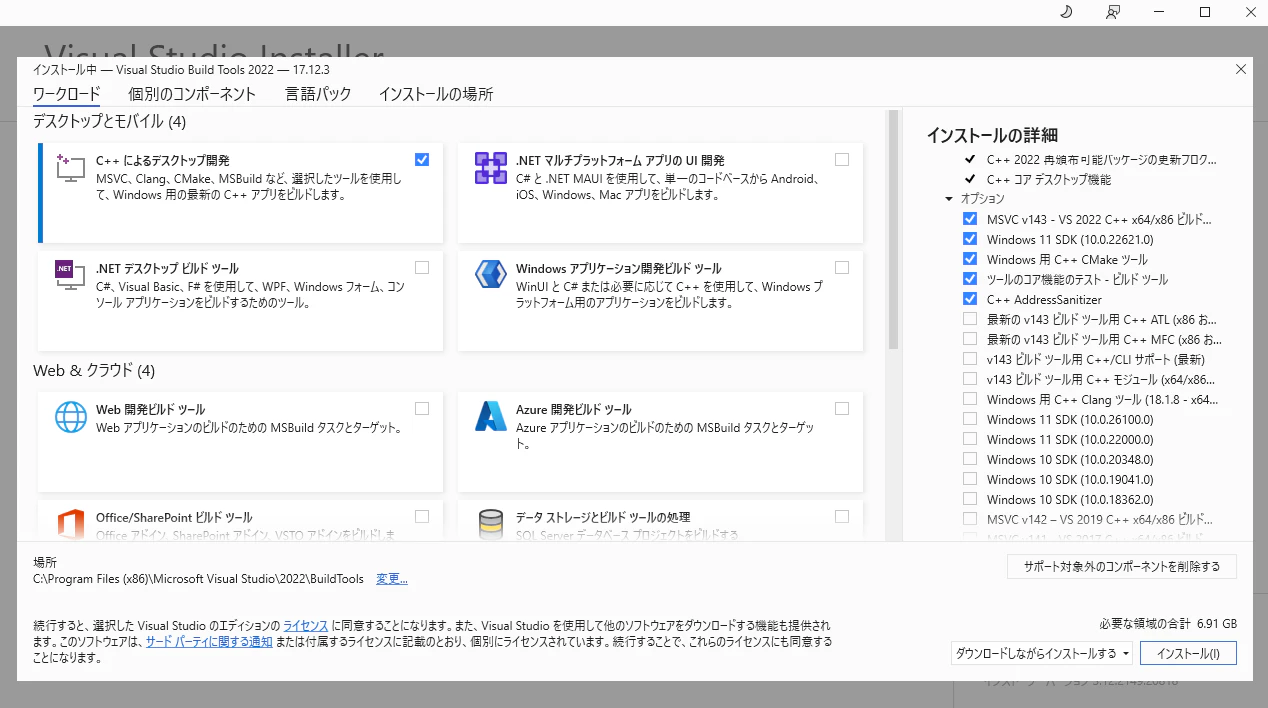
Task: Check Windows 11 SDK (10.0.22000.0)
Action: click(x=970, y=439)
